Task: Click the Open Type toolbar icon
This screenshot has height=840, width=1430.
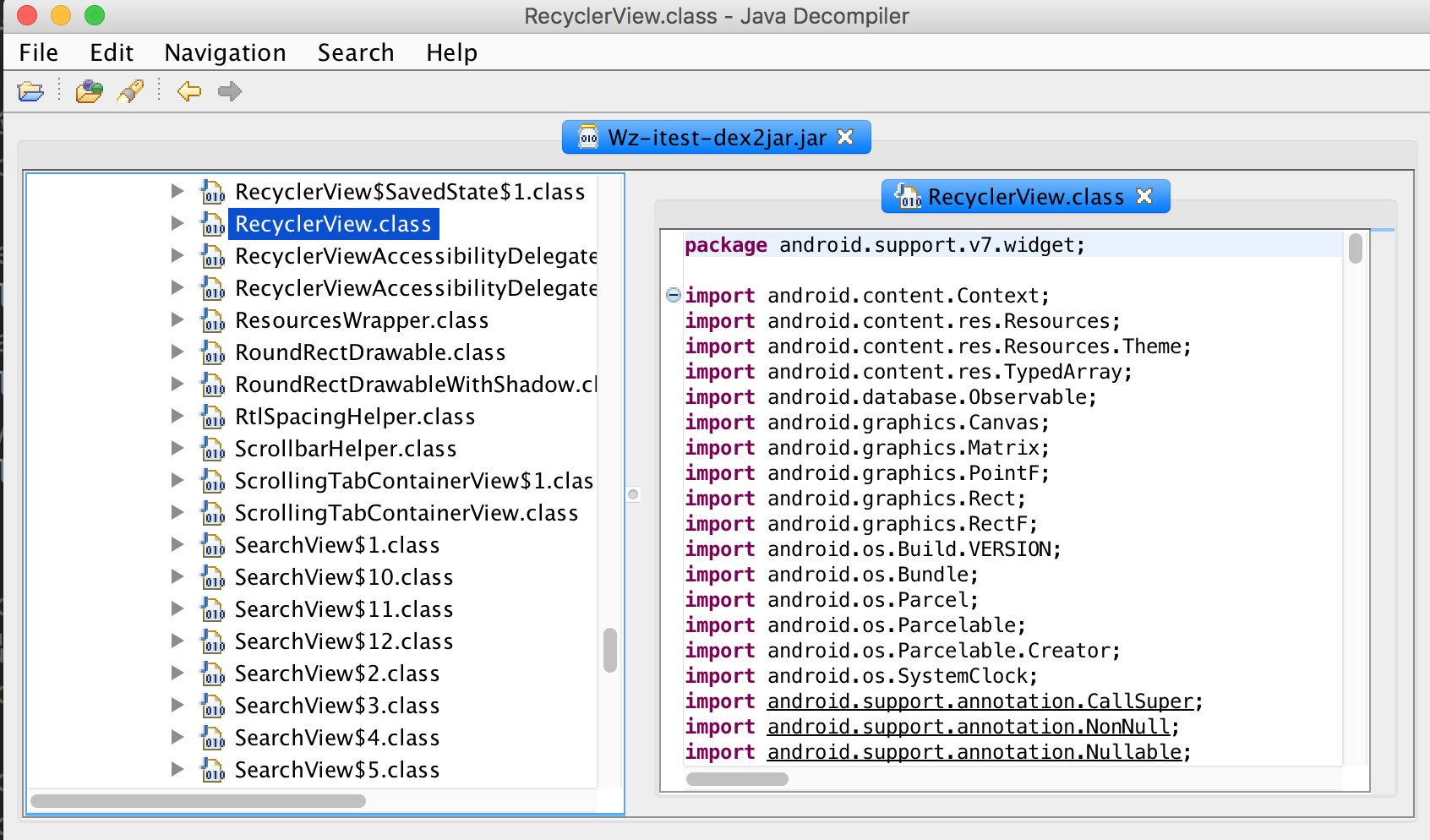Action: click(89, 91)
